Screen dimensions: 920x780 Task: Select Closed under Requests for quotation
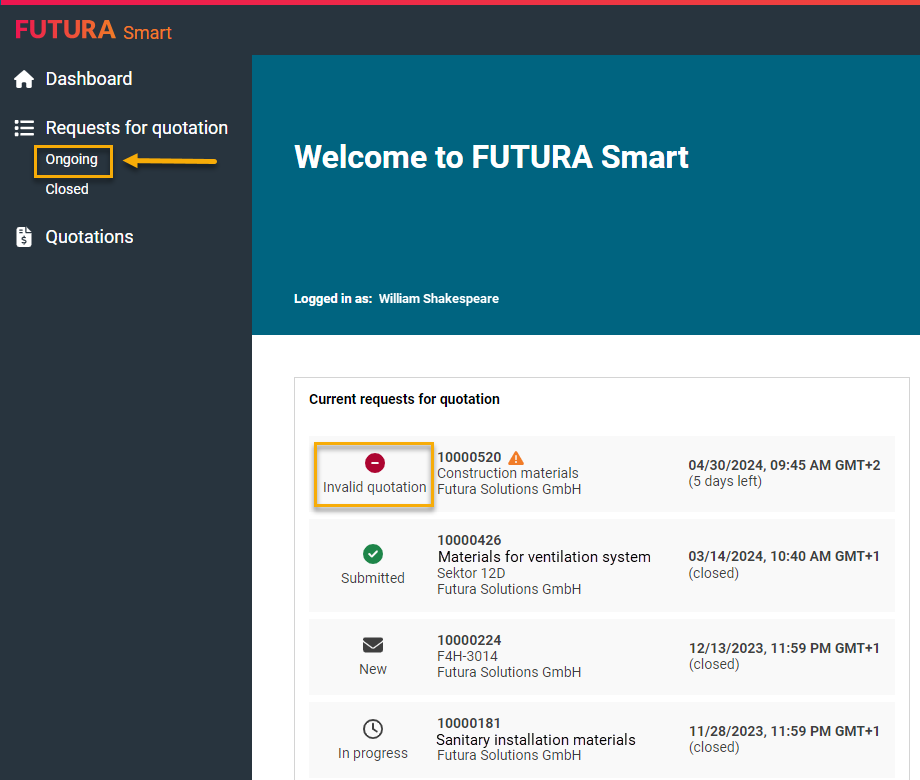click(x=67, y=189)
